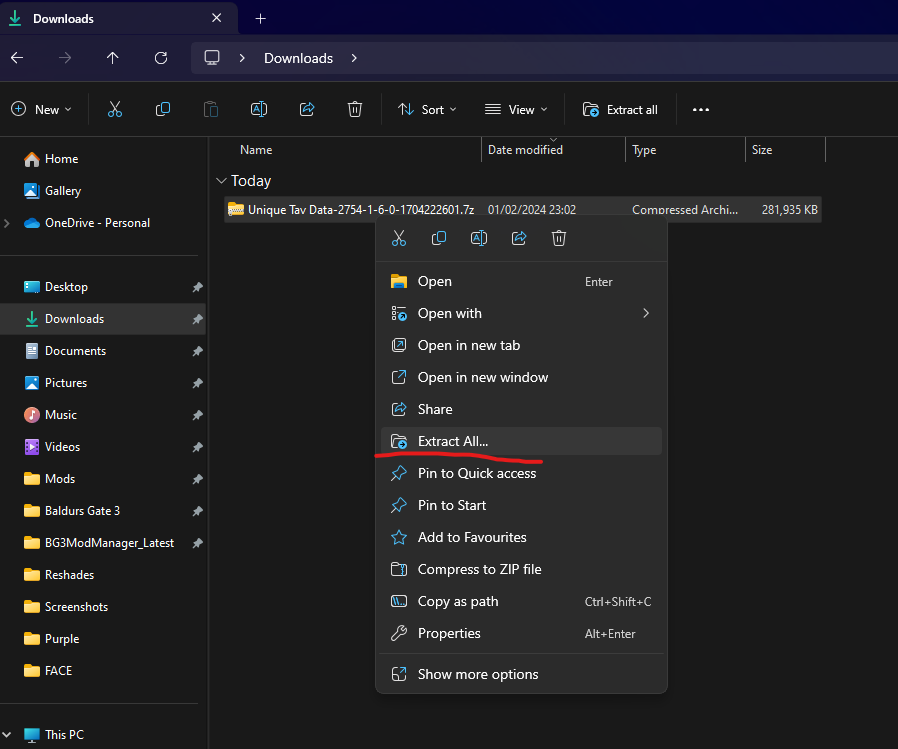Expand the Open with submenu

(448, 313)
